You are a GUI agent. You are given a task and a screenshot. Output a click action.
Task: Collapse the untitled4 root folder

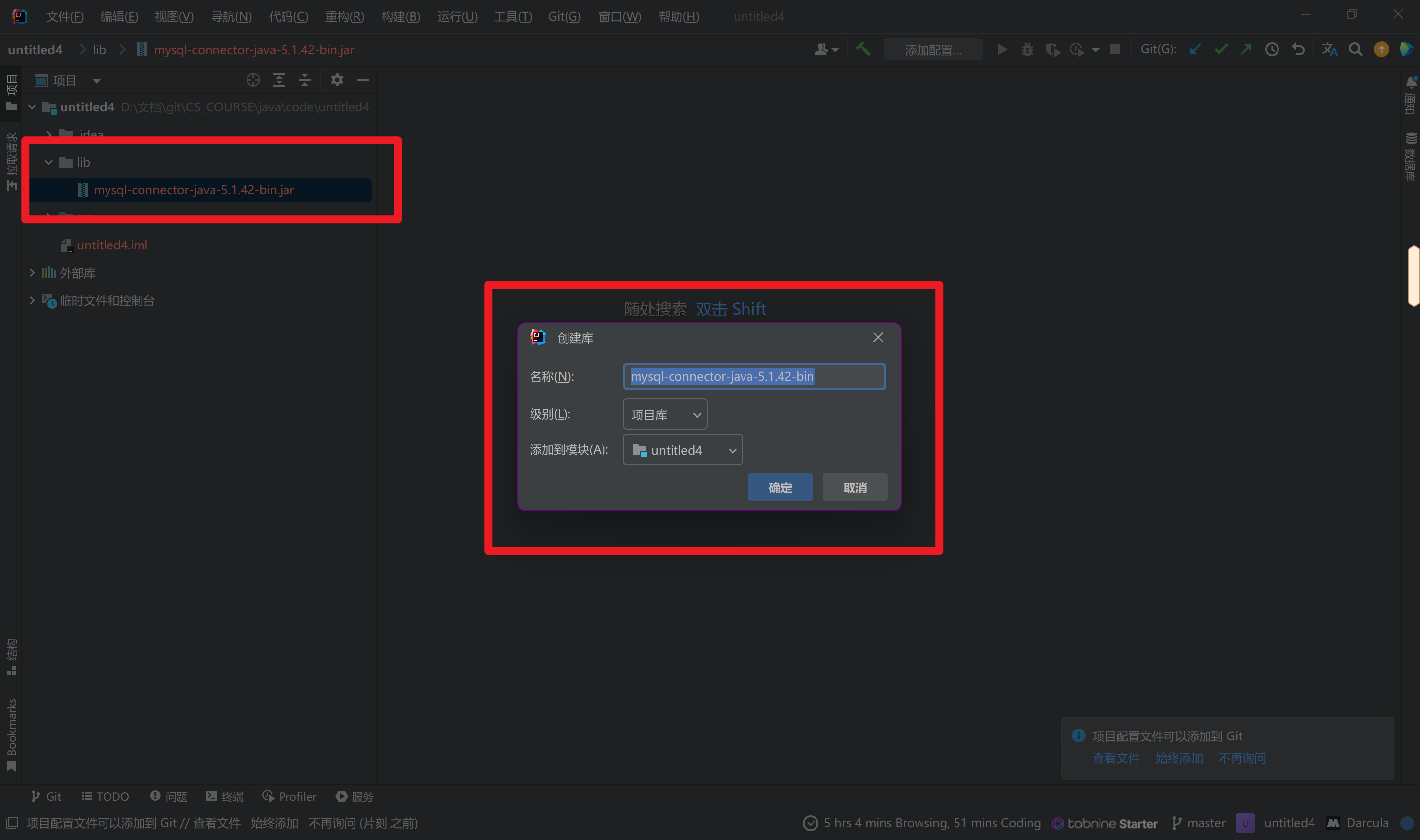point(32,107)
